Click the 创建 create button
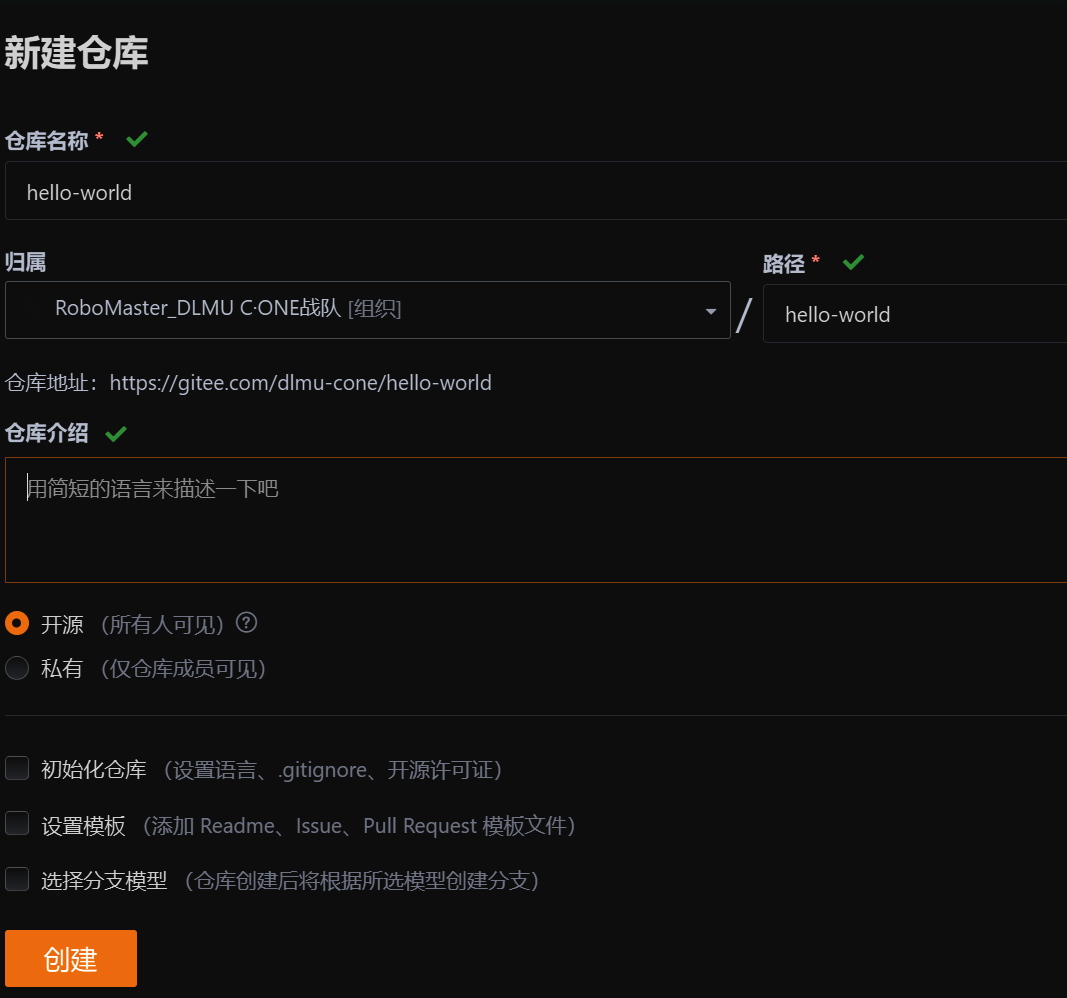1067x998 pixels. [x=71, y=959]
